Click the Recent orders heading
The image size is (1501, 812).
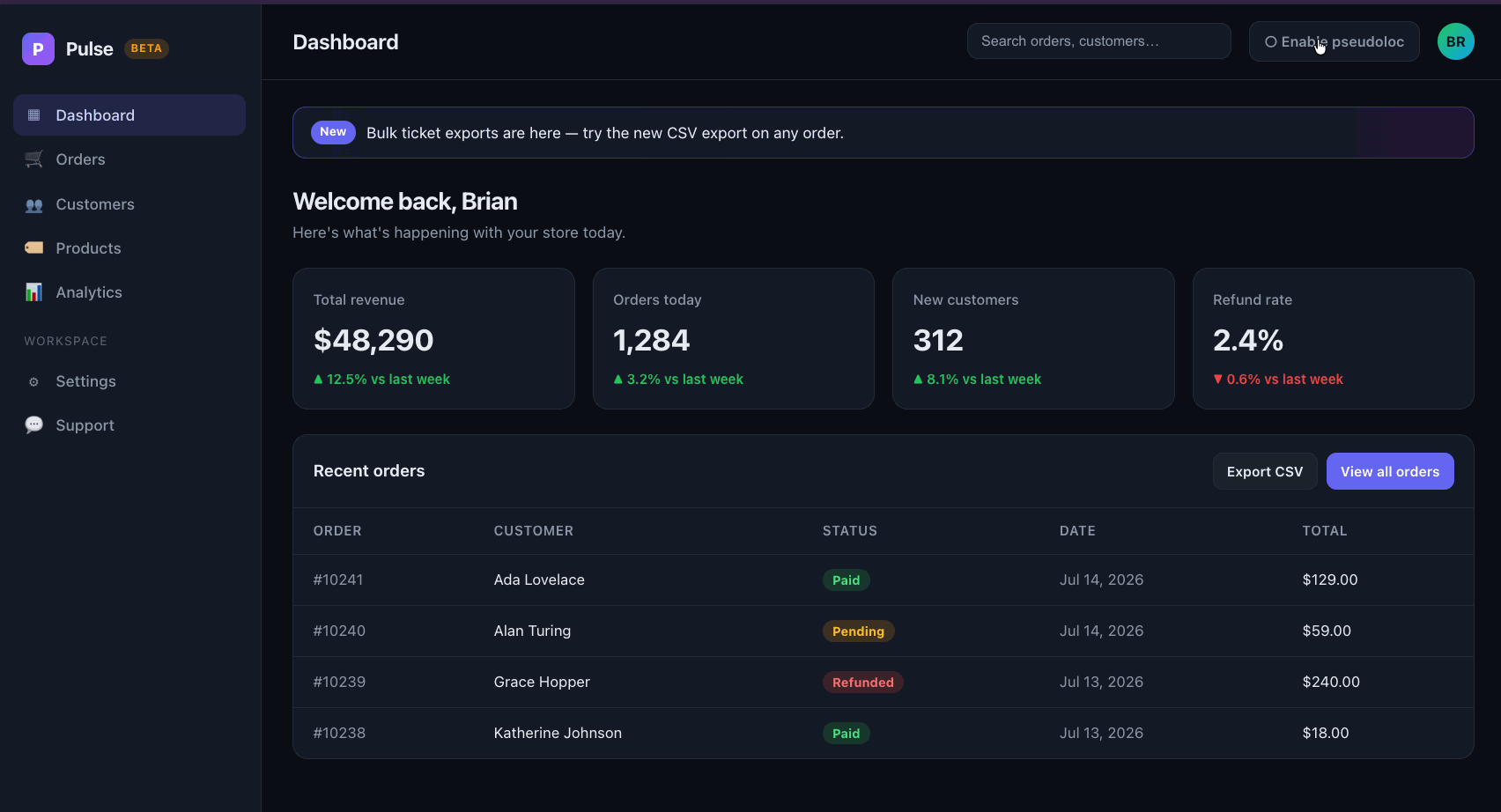369,471
